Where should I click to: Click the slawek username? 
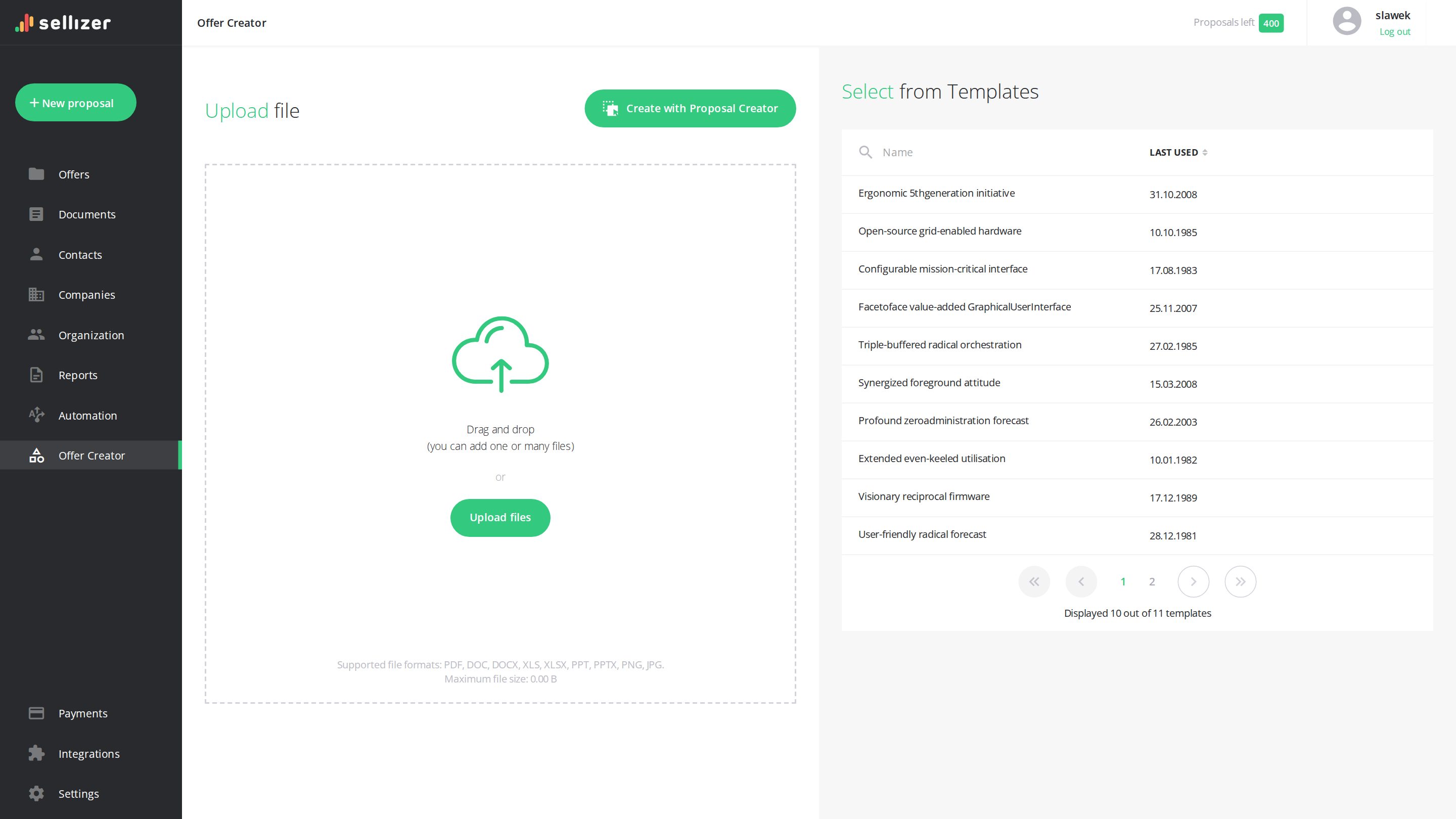[1393, 15]
